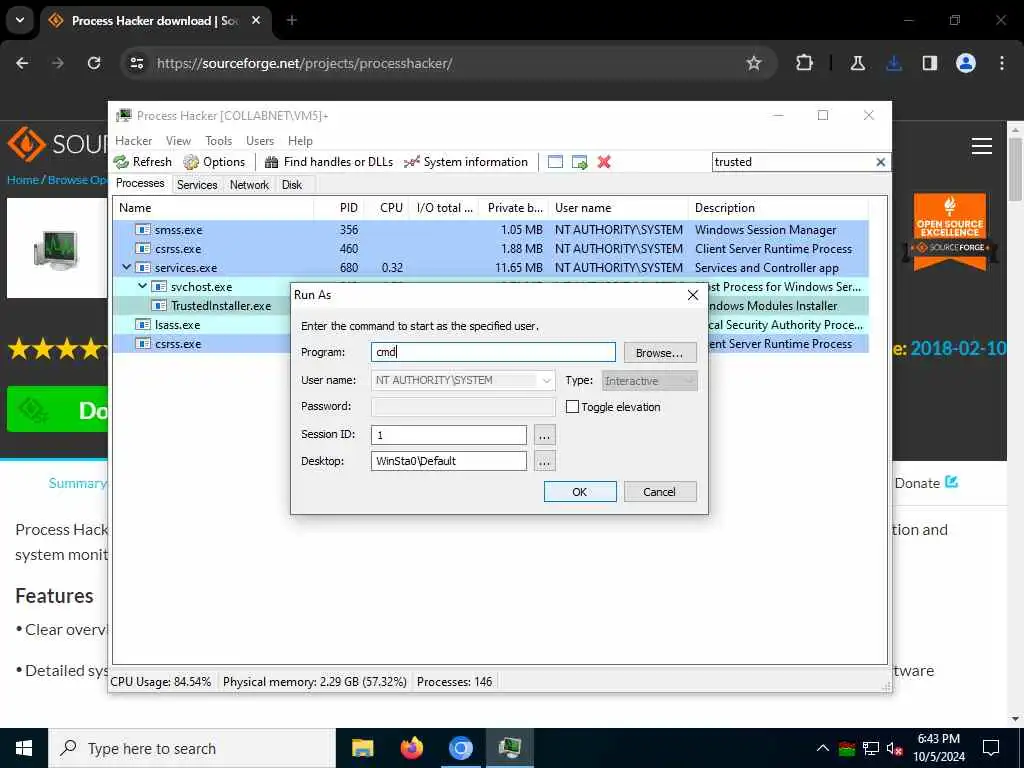
Task: Open the Help menu
Action: [x=300, y=141]
